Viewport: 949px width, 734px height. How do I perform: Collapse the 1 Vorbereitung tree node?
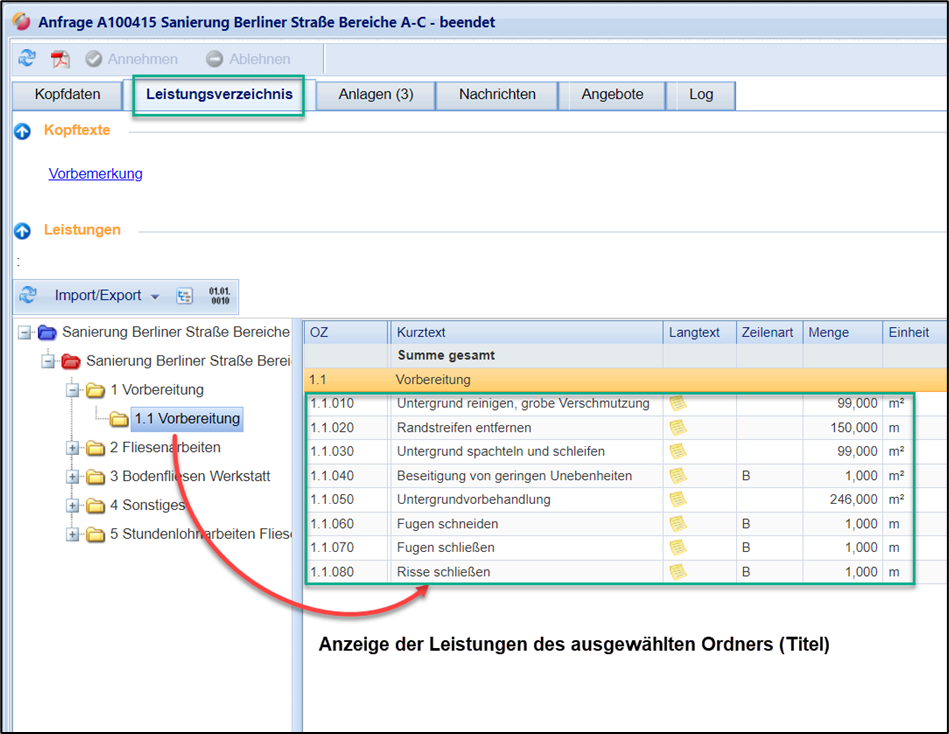tap(73, 390)
